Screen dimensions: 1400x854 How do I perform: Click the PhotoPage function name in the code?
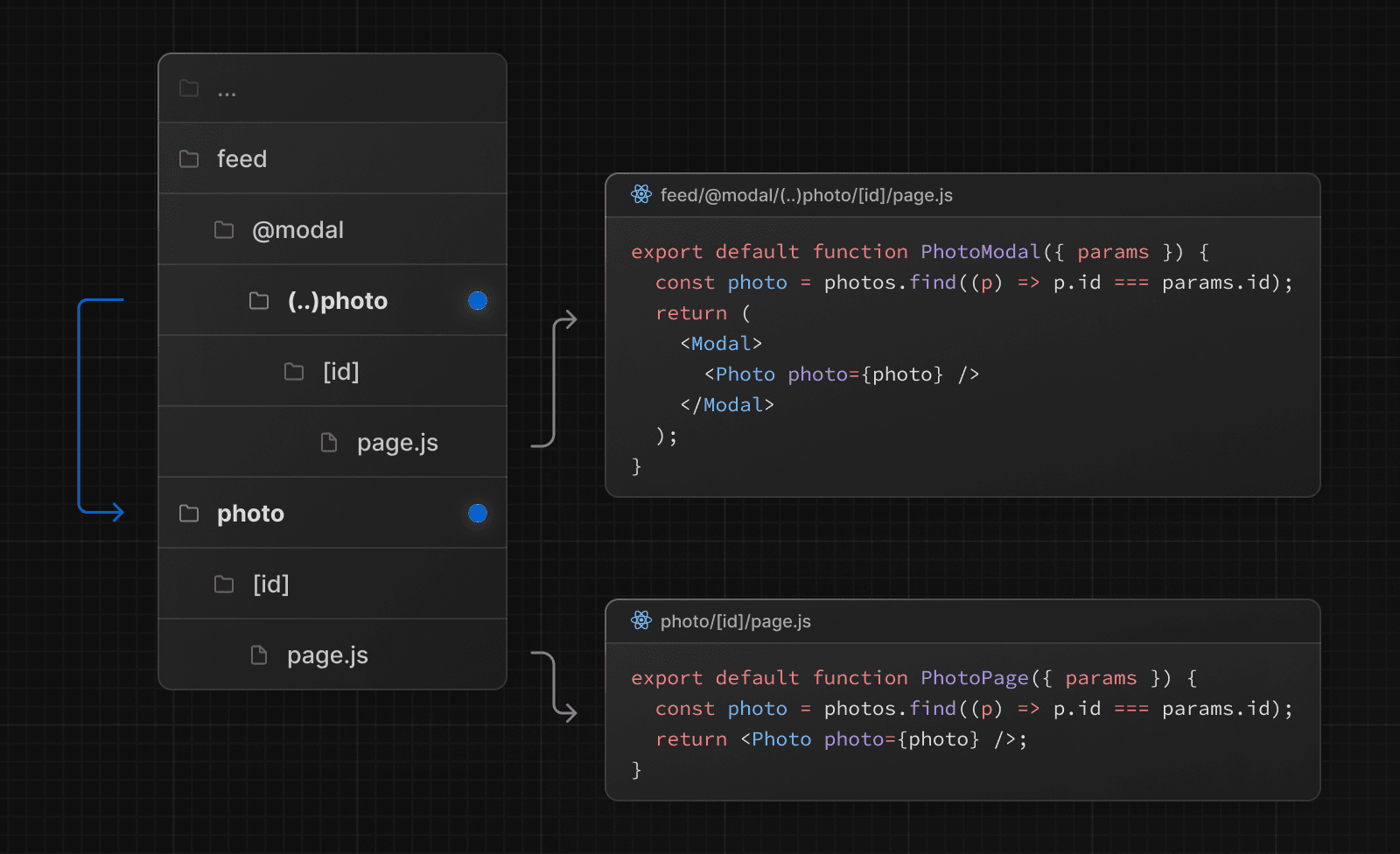[974, 677]
